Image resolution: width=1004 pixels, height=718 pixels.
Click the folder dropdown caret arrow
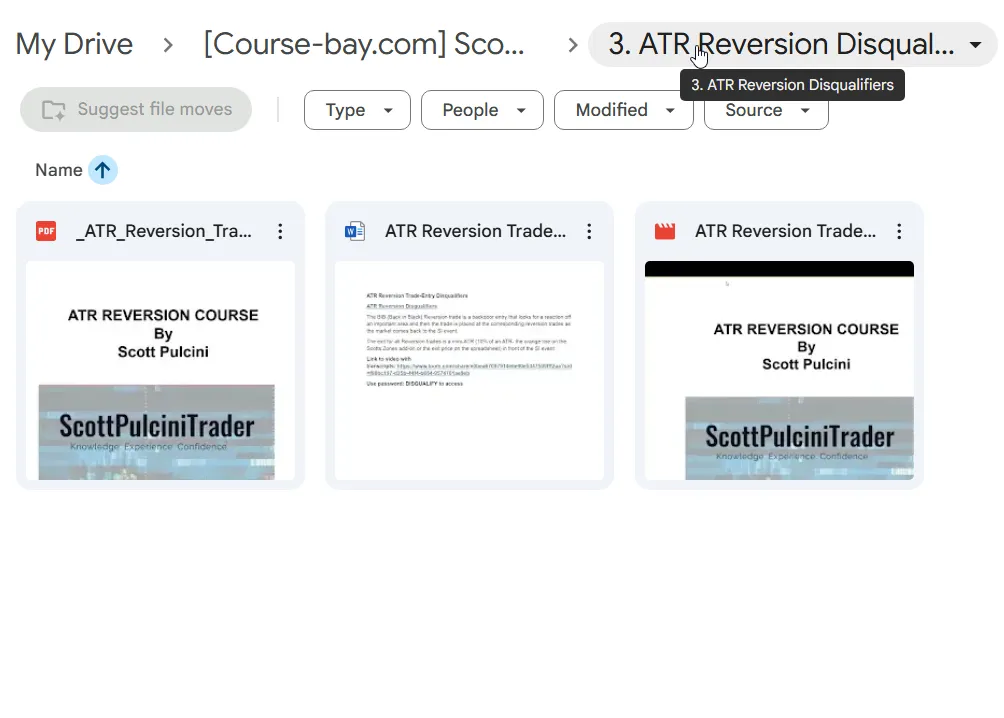pos(975,45)
